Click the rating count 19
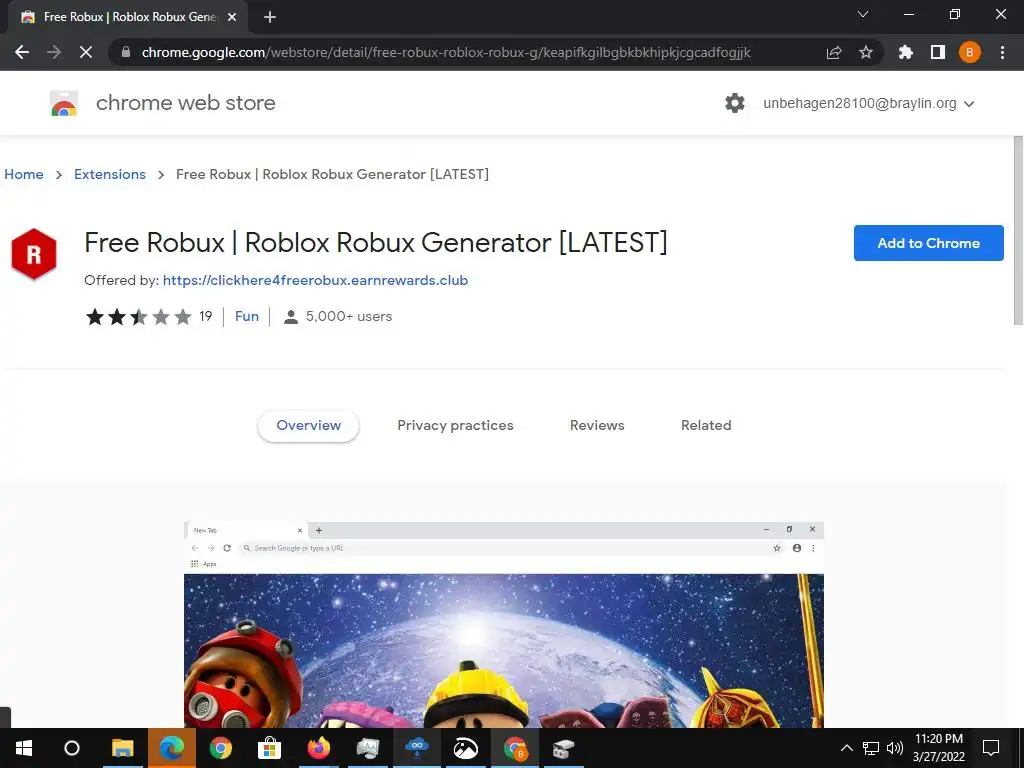The width and height of the screenshot is (1024, 768). (206, 316)
